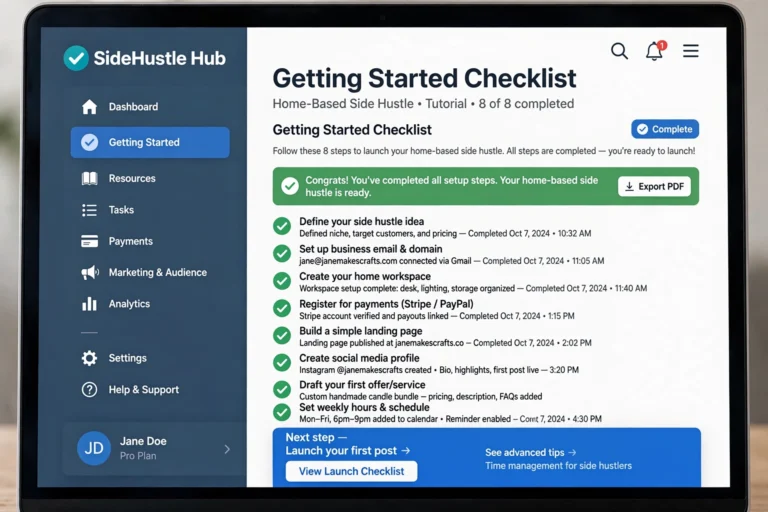This screenshot has width=768, height=512.
Task: Click the Export PDF button
Action: [654, 187]
